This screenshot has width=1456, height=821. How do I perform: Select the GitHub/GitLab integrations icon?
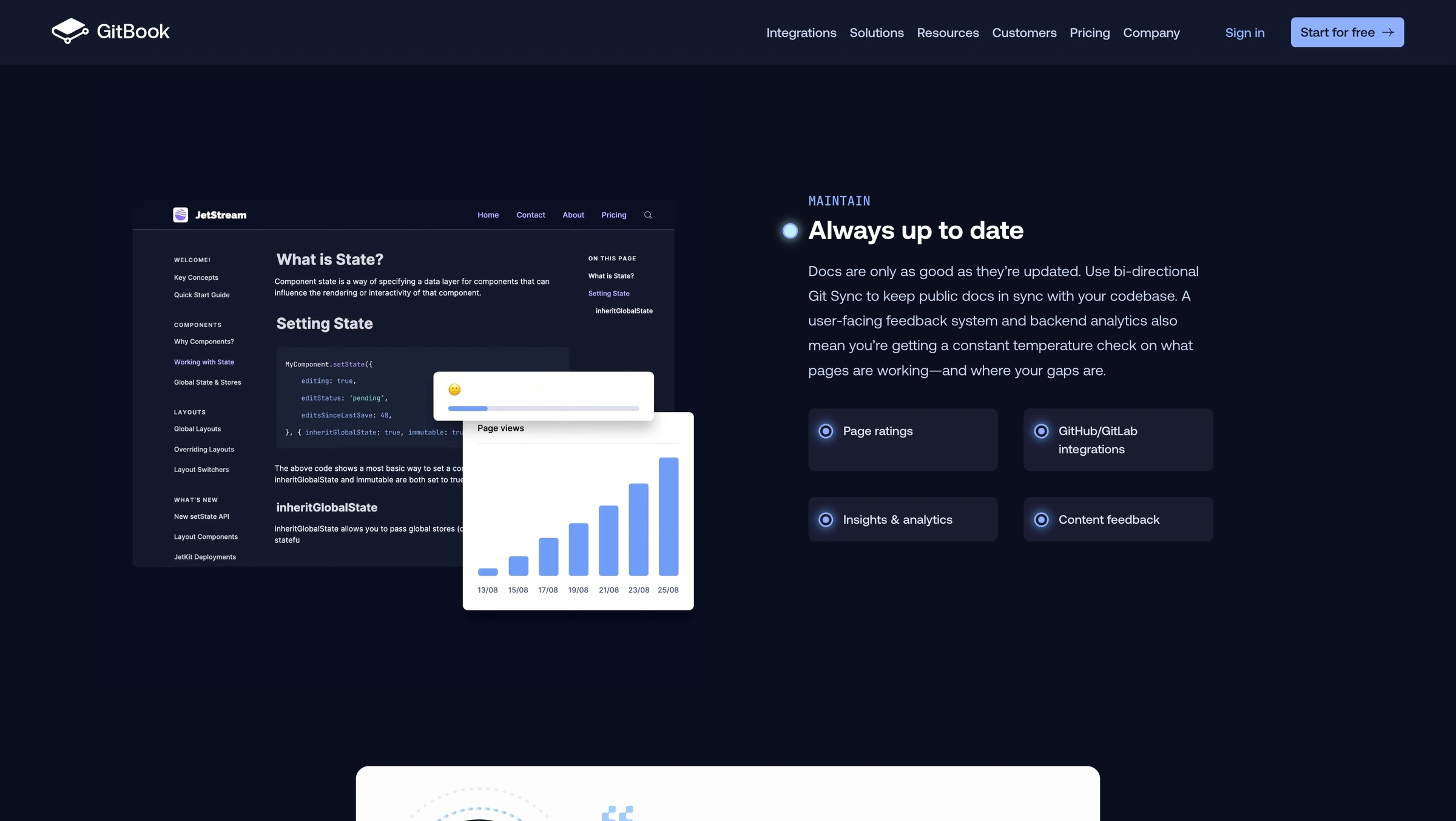click(1041, 431)
